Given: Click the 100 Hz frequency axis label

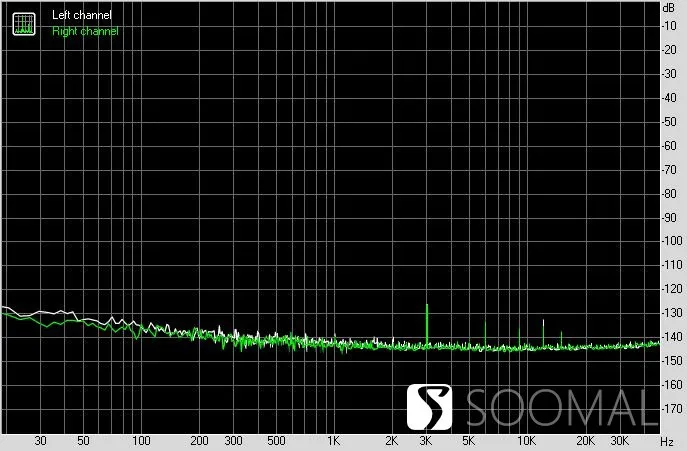Looking at the screenshot, I should (141, 440).
